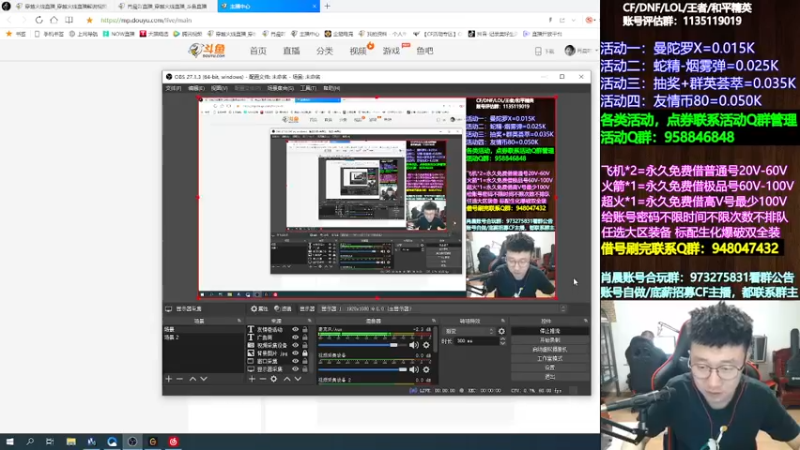Unlock the 背景图片 image source
The width and height of the screenshot is (800, 450).
coord(305,353)
